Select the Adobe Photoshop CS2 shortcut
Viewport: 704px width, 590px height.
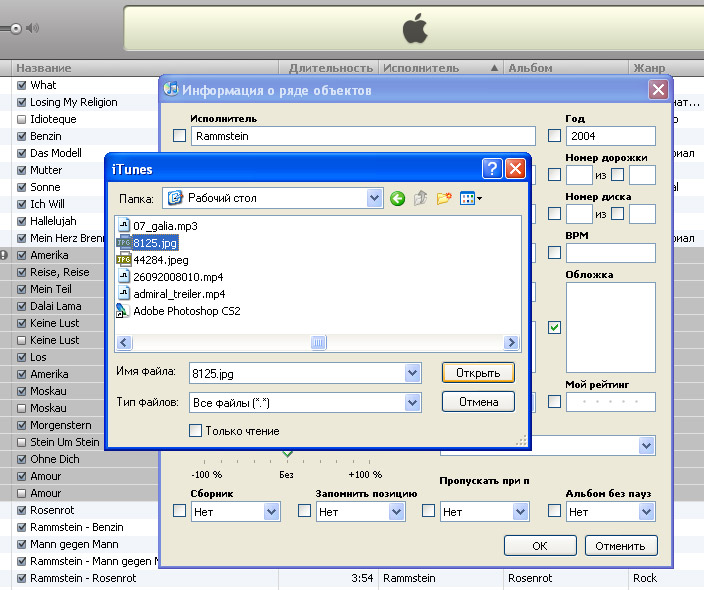[186, 311]
